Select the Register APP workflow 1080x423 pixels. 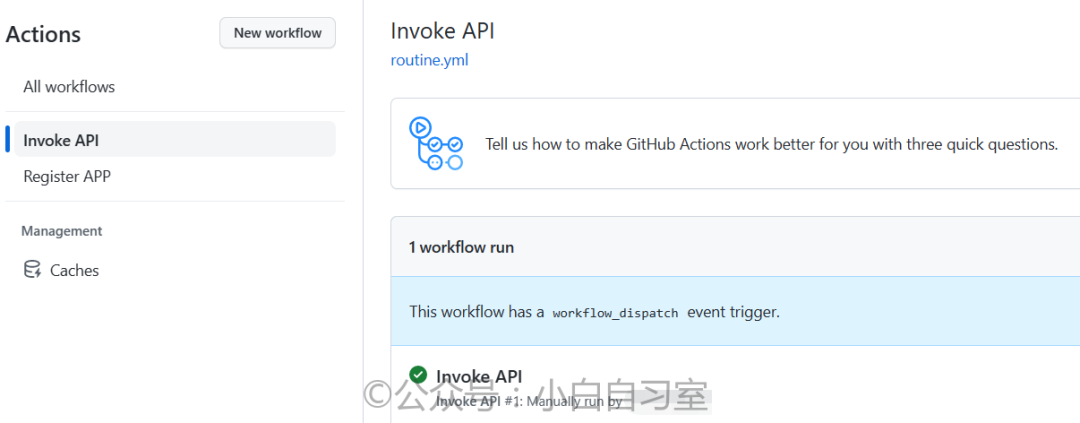[x=67, y=176]
